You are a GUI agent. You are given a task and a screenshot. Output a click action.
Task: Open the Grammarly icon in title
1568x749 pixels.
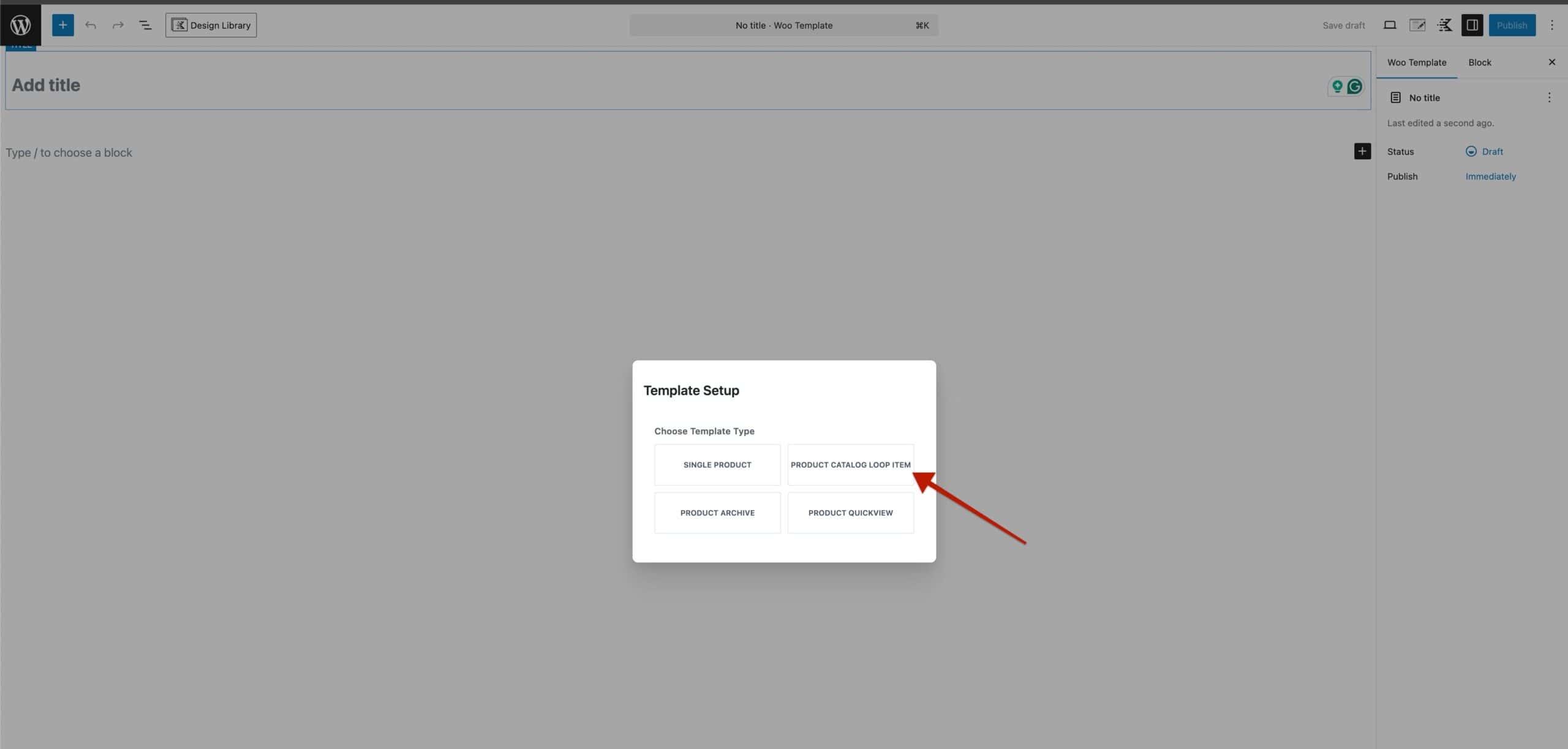[1354, 86]
